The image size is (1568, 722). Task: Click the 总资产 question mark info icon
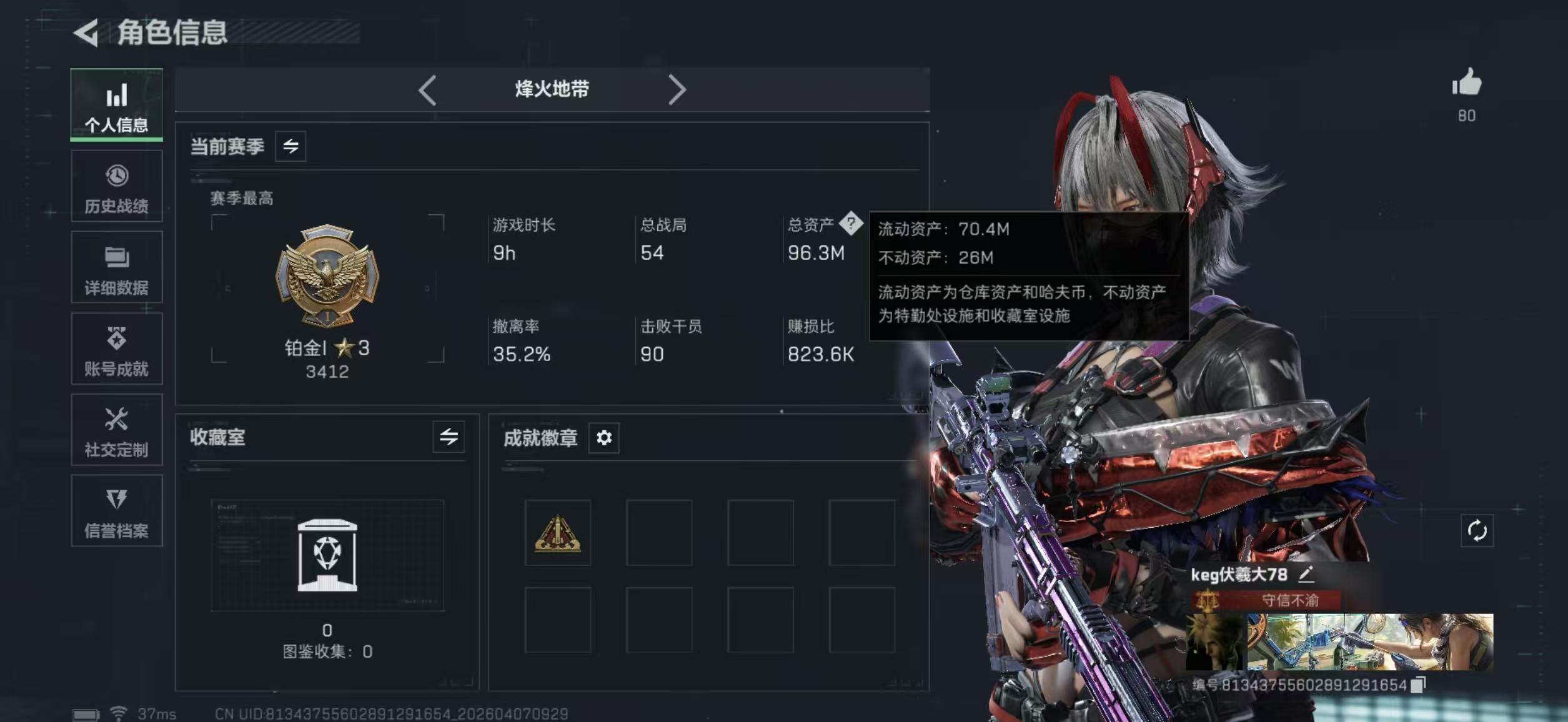(x=850, y=223)
